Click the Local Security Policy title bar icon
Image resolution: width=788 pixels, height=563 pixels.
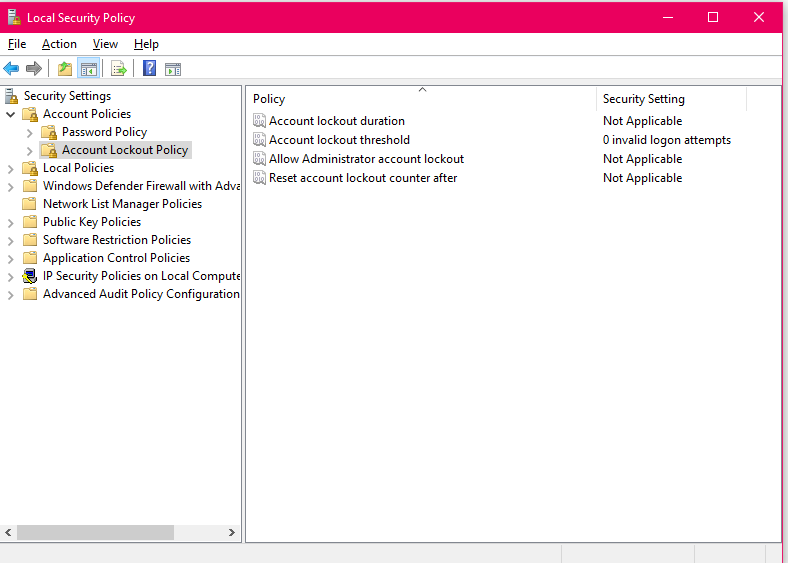[14, 18]
